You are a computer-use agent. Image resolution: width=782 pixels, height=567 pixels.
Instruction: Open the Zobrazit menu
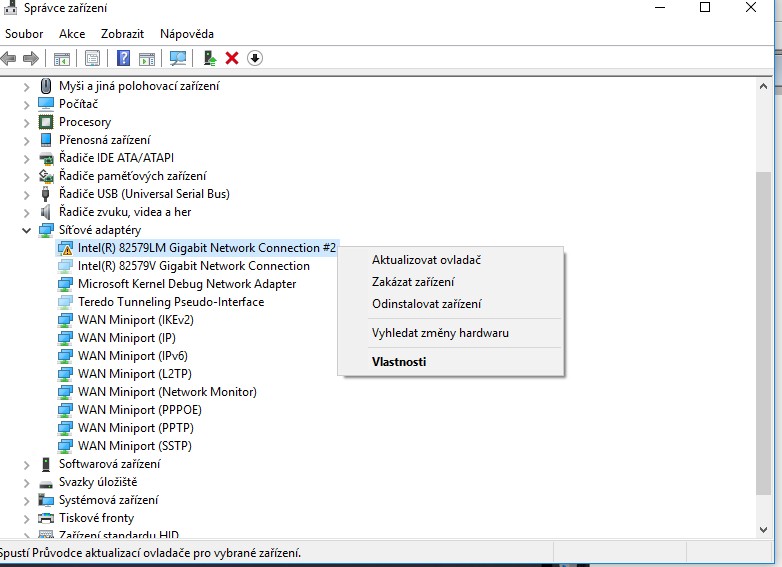[x=122, y=34]
